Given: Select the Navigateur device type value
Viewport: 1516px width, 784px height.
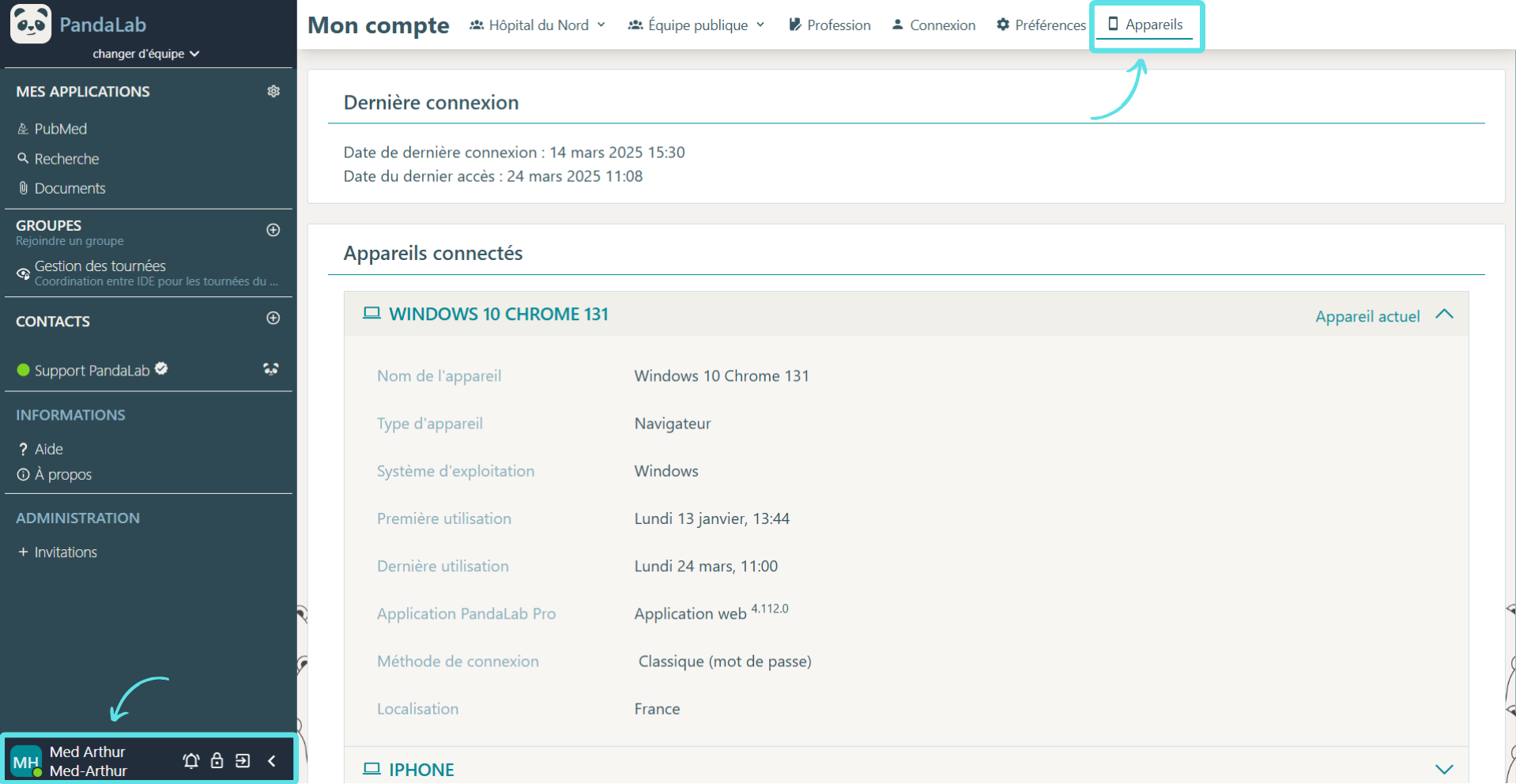Looking at the screenshot, I should point(673,424).
